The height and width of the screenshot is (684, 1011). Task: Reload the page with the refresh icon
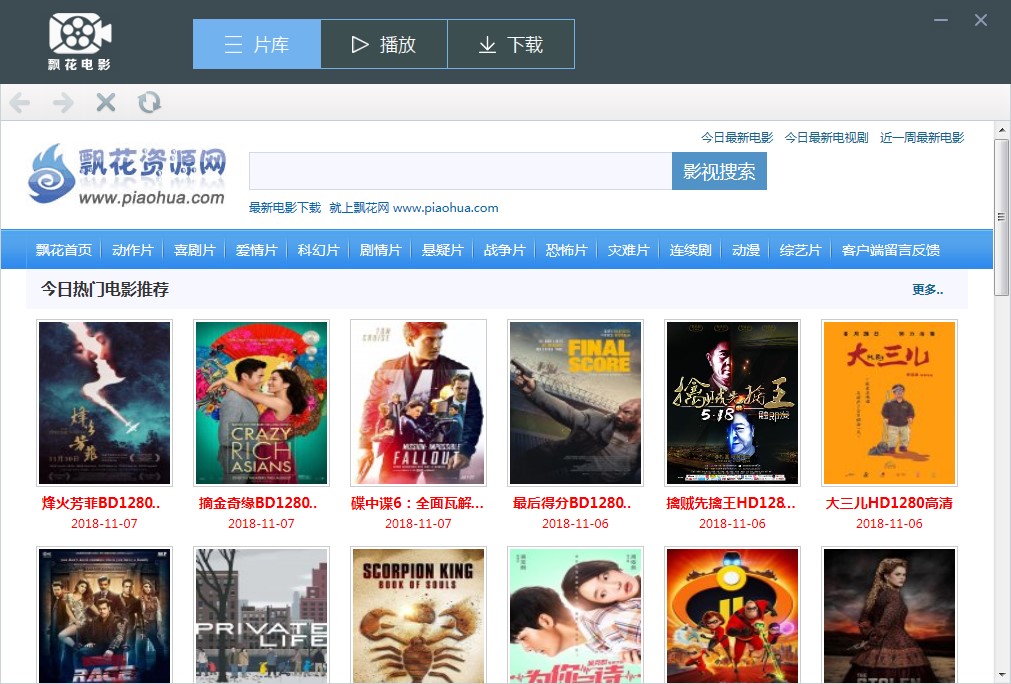(149, 103)
